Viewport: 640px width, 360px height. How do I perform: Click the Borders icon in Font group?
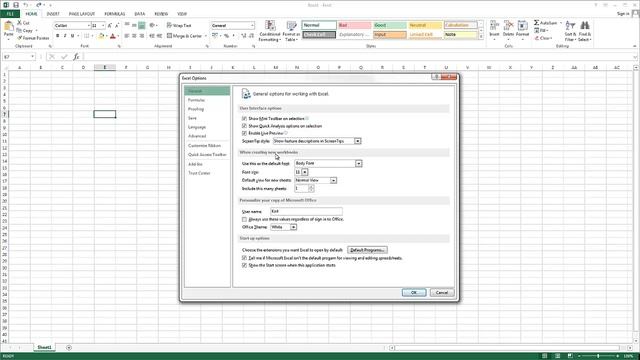[87, 36]
